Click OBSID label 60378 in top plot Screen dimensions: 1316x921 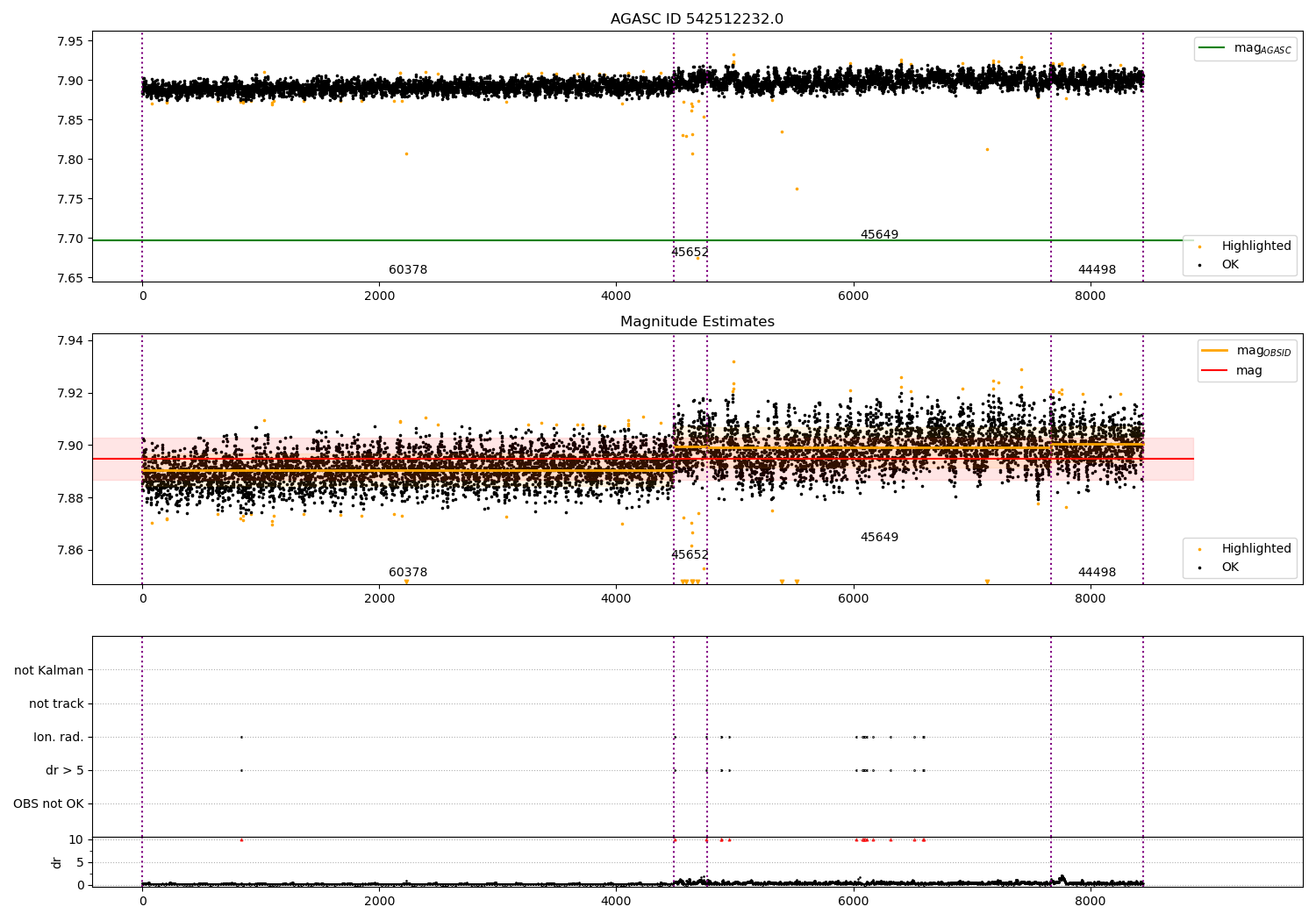point(408,270)
